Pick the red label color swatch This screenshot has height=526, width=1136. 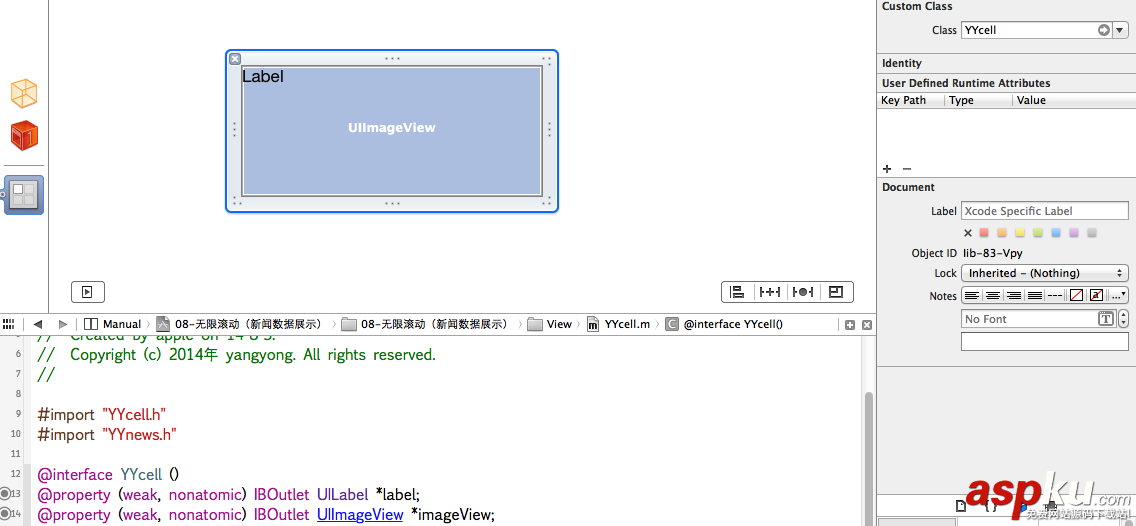(x=984, y=233)
